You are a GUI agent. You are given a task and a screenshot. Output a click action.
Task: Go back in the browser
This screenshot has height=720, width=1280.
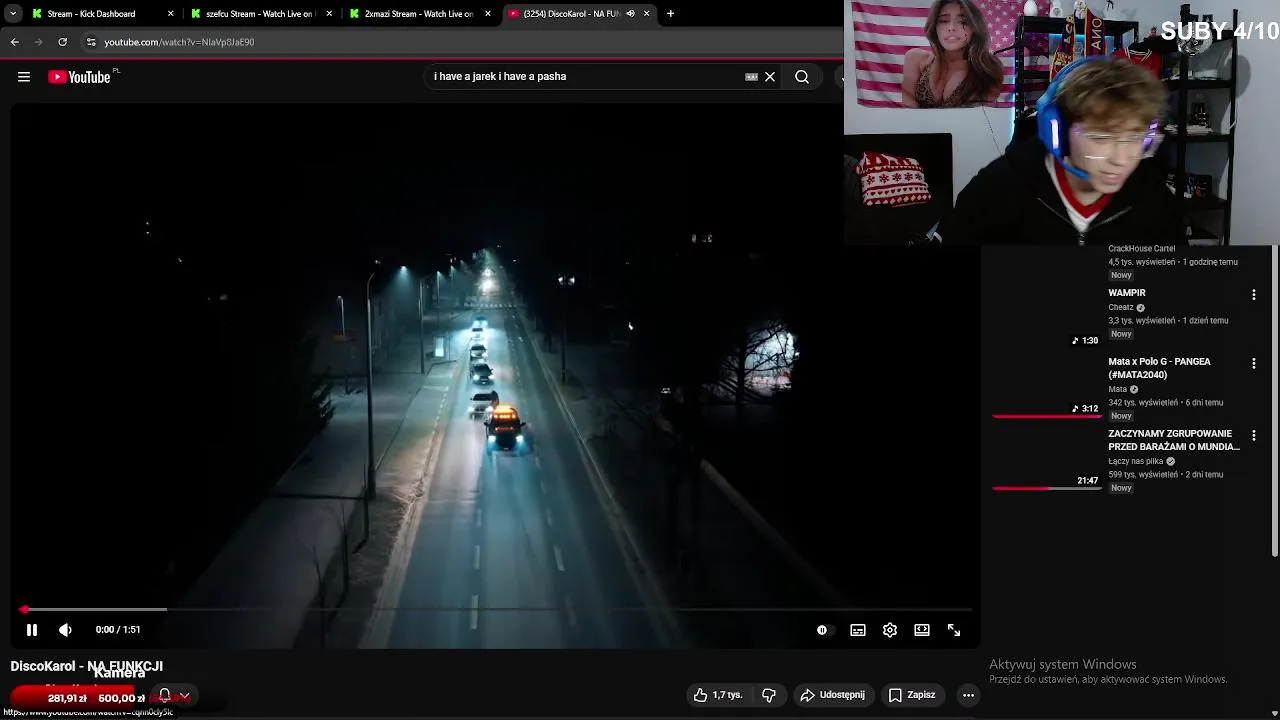point(15,42)
